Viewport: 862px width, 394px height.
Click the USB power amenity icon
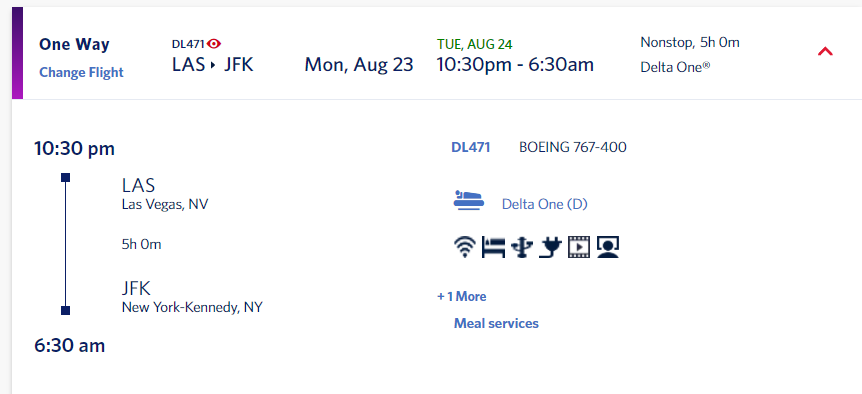click(522, 247)
